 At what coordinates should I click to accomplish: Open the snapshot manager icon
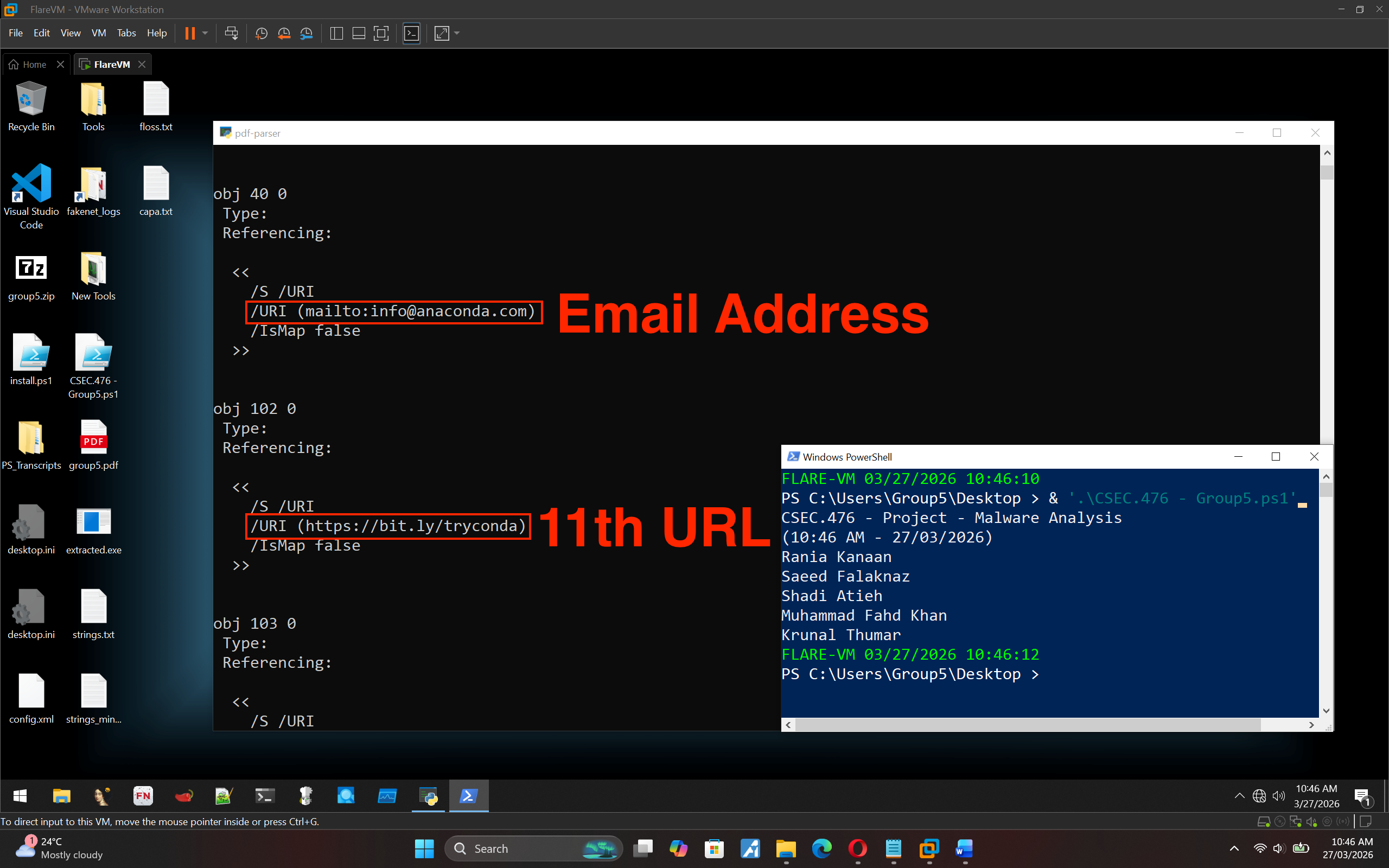[307, 33]
